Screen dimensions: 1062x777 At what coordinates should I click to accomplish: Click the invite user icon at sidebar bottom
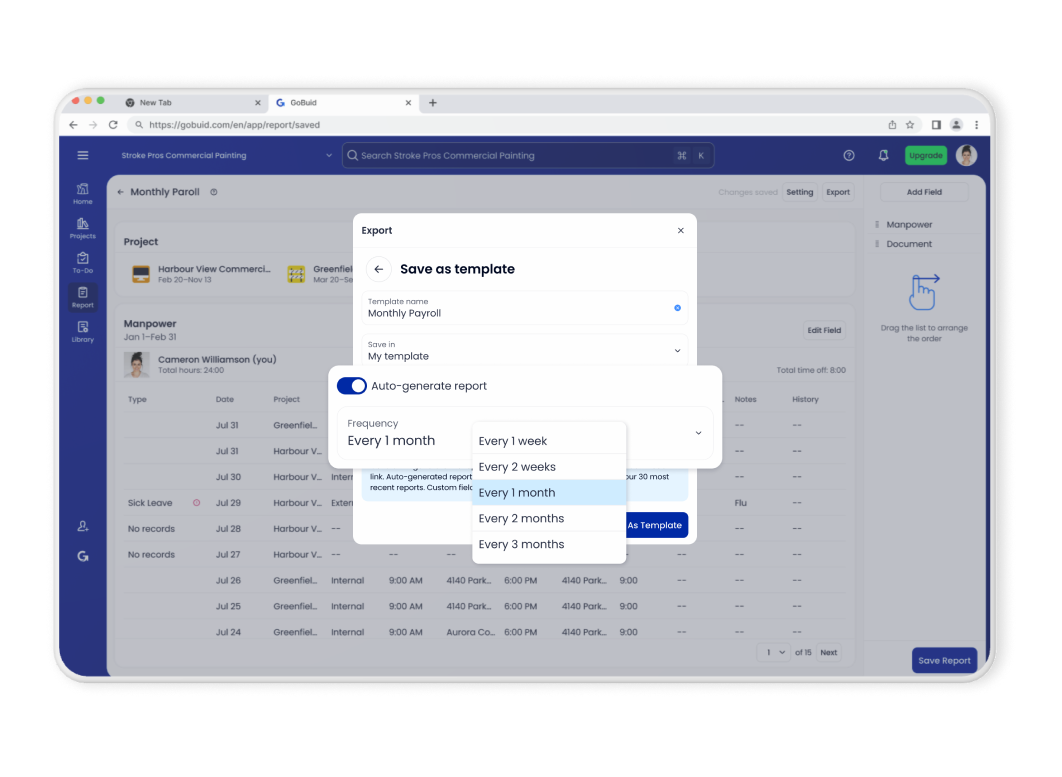coord(83,525)
